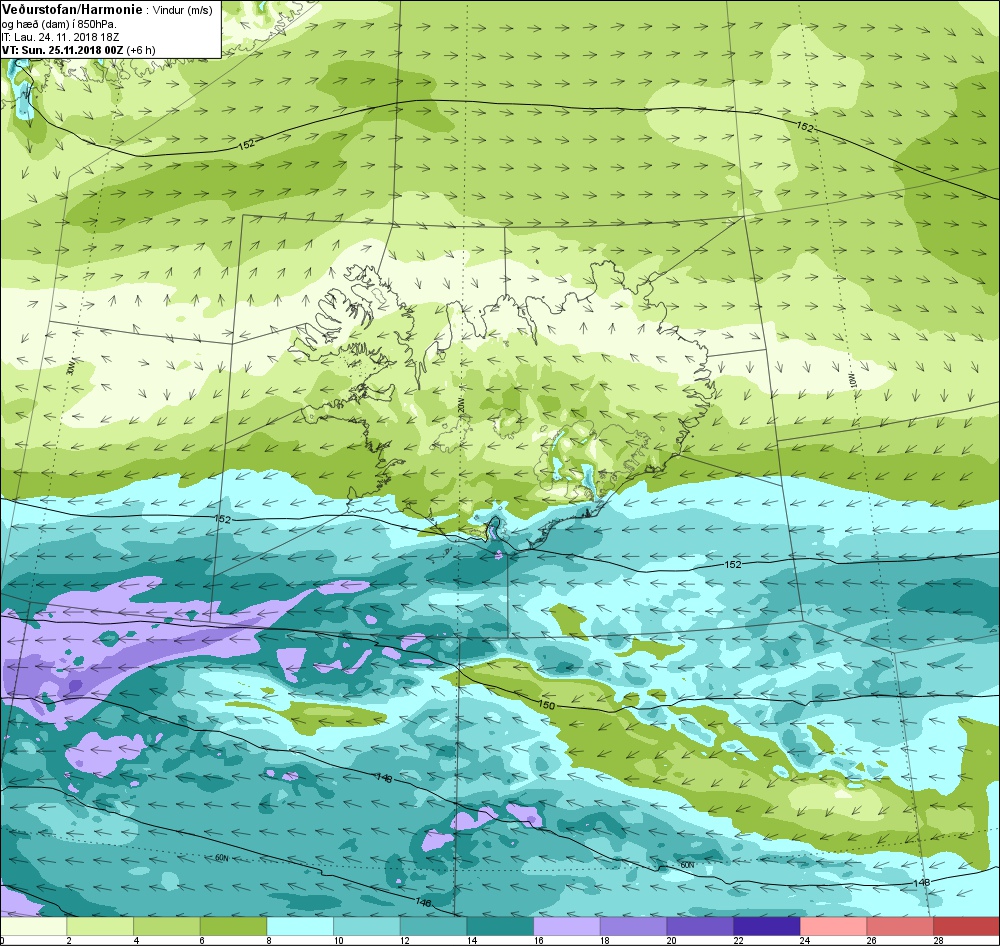The height and width of the screenshot is (946, 1000).
Task: Select the 6–8 m/s green legend swatch
Action: click(233, 926)
